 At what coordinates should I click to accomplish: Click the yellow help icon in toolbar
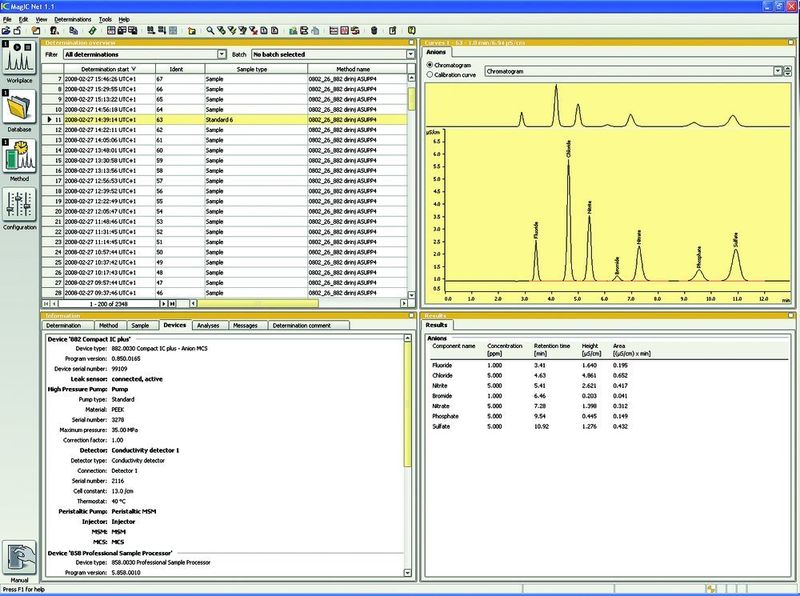click(412, 31)
